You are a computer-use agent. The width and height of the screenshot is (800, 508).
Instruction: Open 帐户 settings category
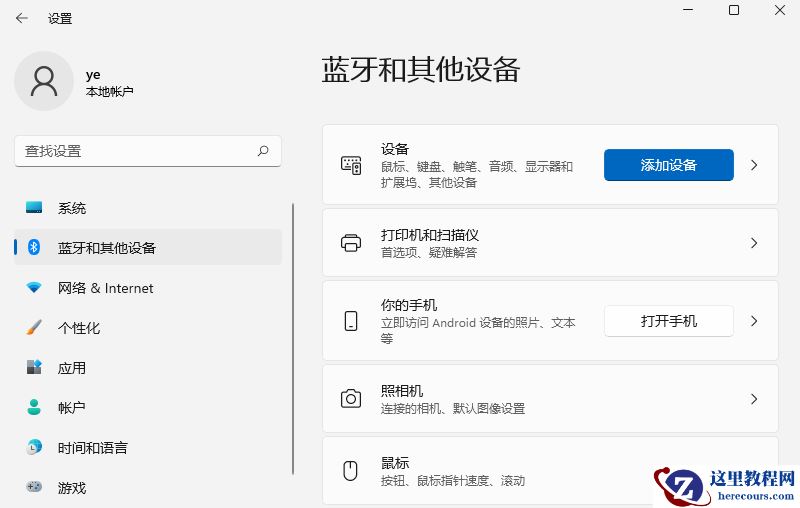pyautogui.click(x=148, y=407)
